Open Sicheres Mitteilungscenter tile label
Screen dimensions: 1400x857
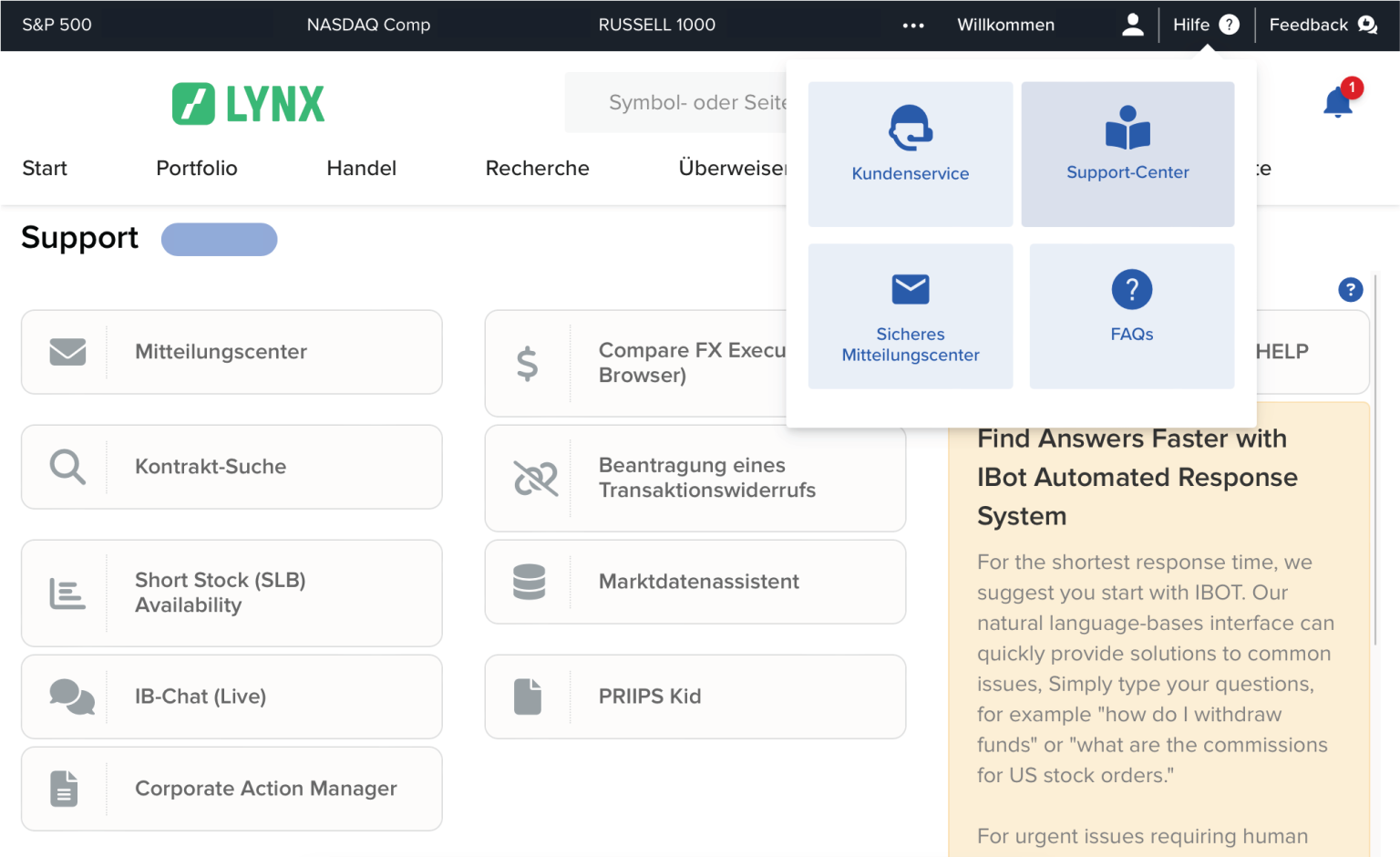pos(911,345)
